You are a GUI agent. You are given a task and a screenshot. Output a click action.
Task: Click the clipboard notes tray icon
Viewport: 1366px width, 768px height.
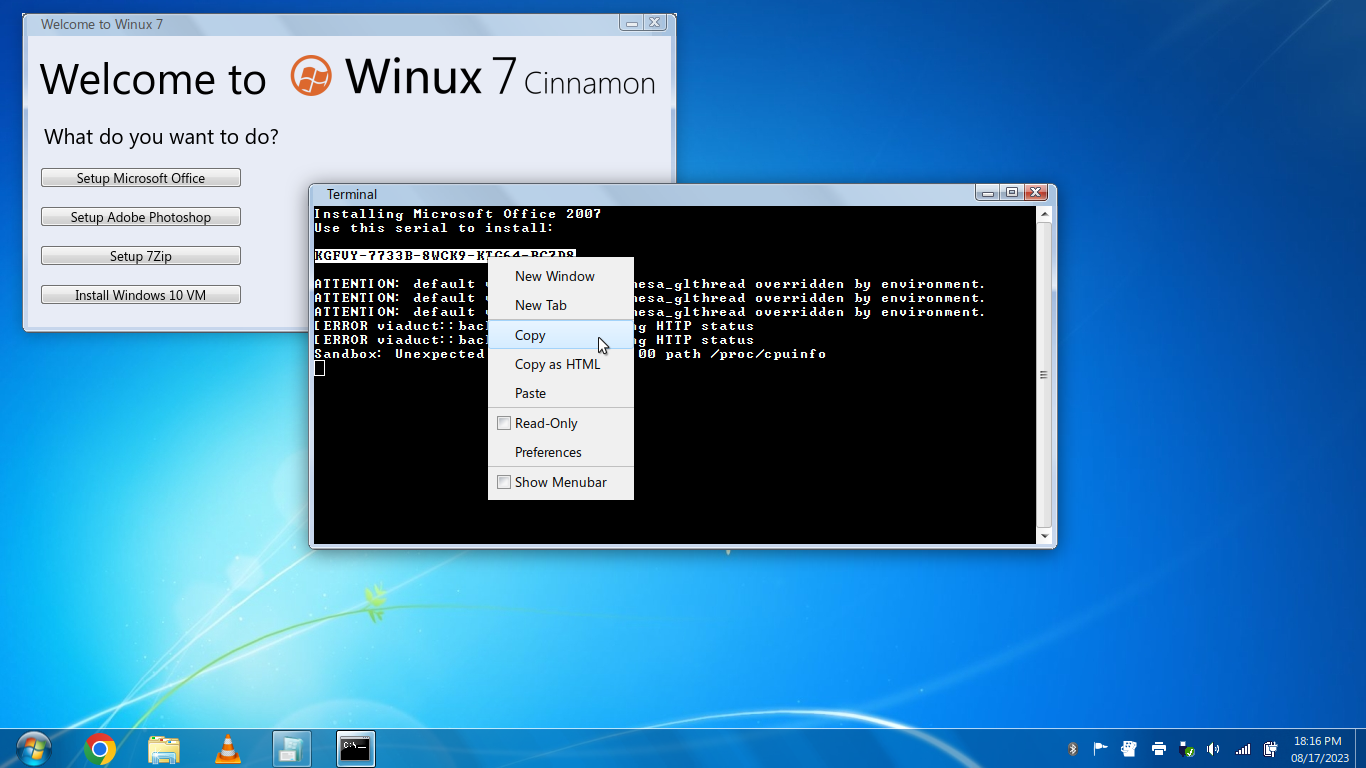1129,748
